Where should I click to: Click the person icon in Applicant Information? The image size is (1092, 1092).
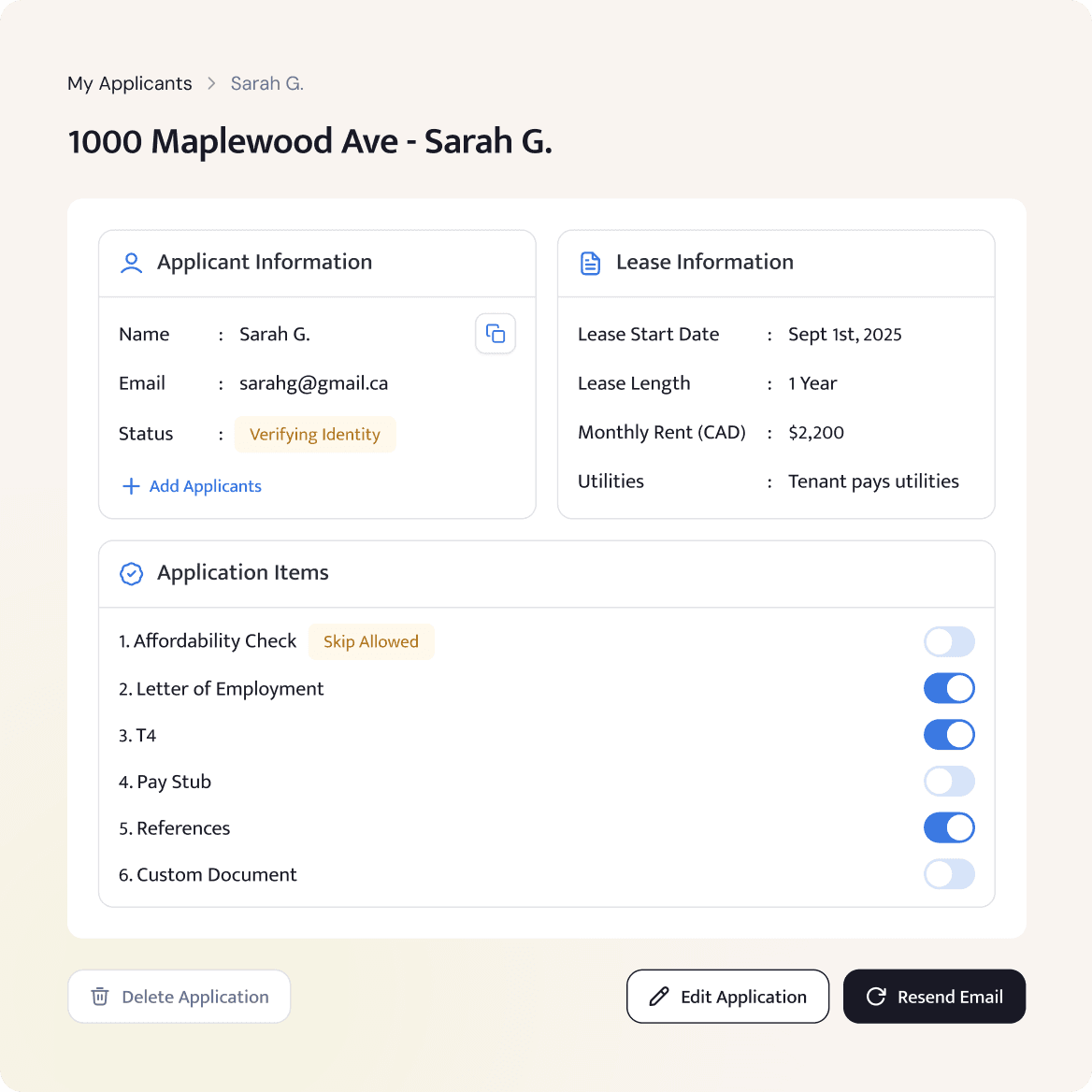[x=132, y=263]
